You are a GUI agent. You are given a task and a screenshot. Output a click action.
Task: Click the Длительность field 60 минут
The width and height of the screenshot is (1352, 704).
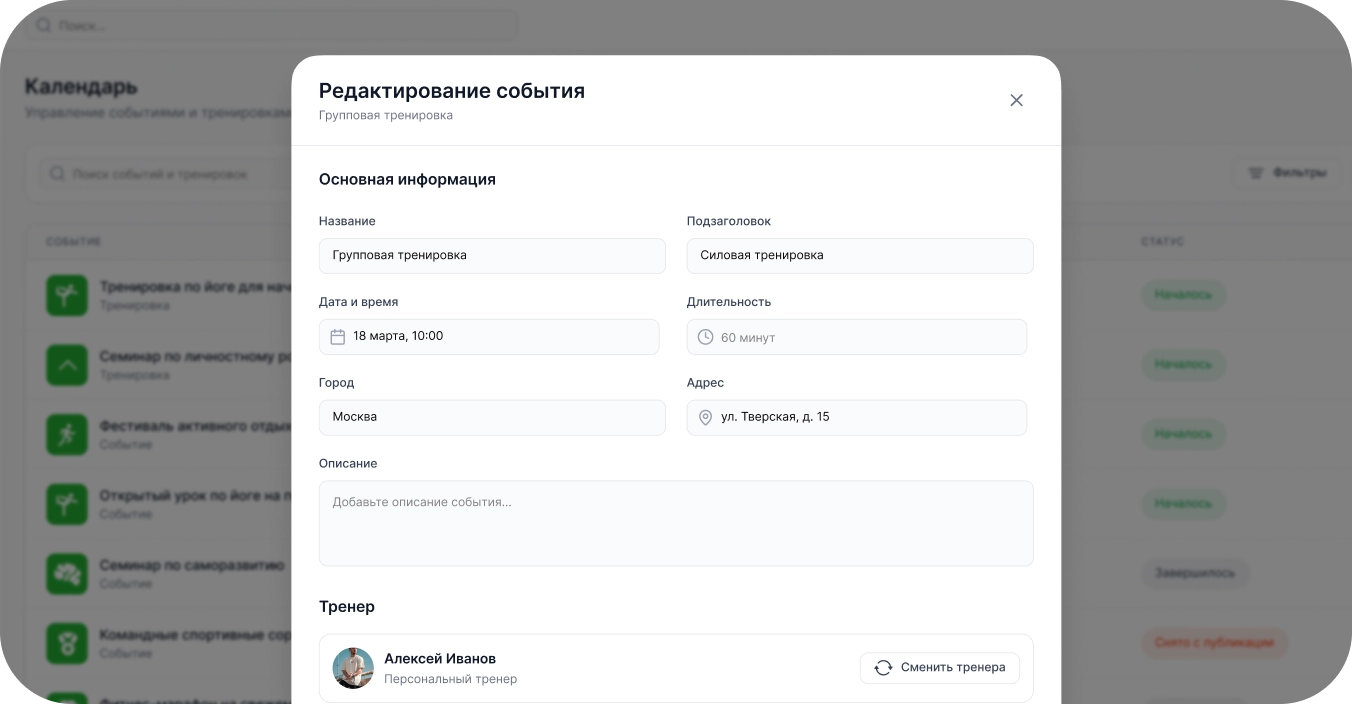tap(857, 337)
